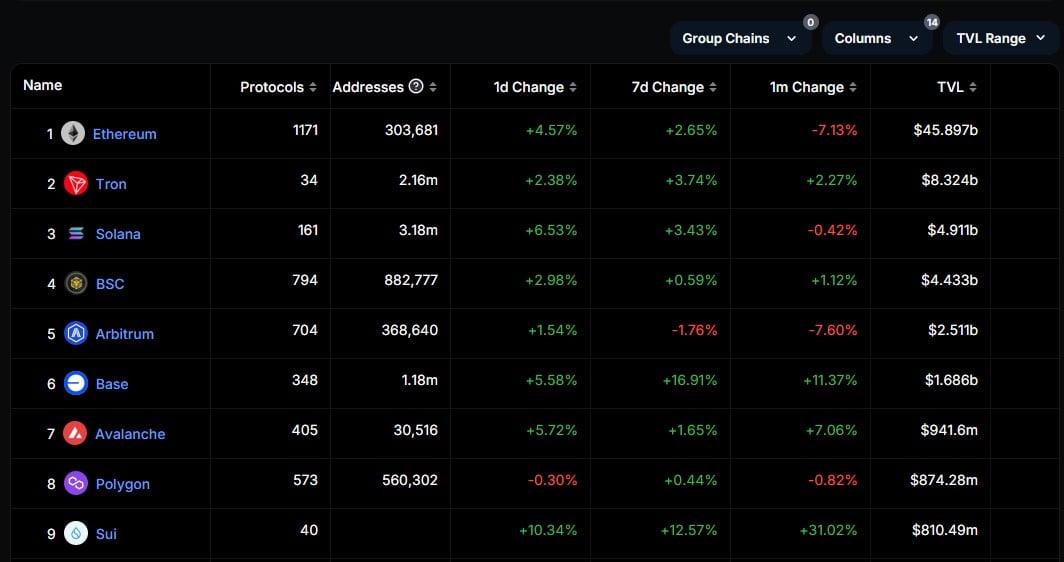Image resolution: width=1064 pixels, height=562 pixels.
Task: Click the Ethereum chain logo icon
Action: [x=73, y=133]
